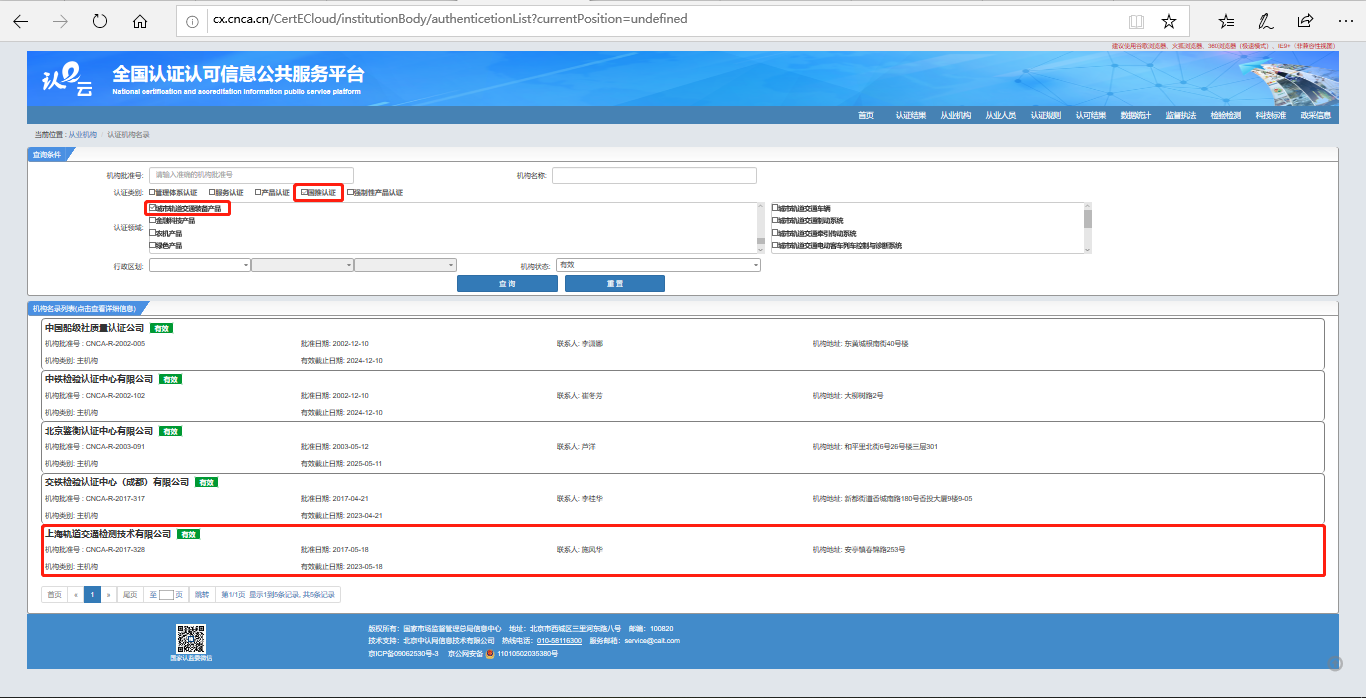Open 交铁检验认证中心（成都）有限公司 details

click(x=117, y=482)
